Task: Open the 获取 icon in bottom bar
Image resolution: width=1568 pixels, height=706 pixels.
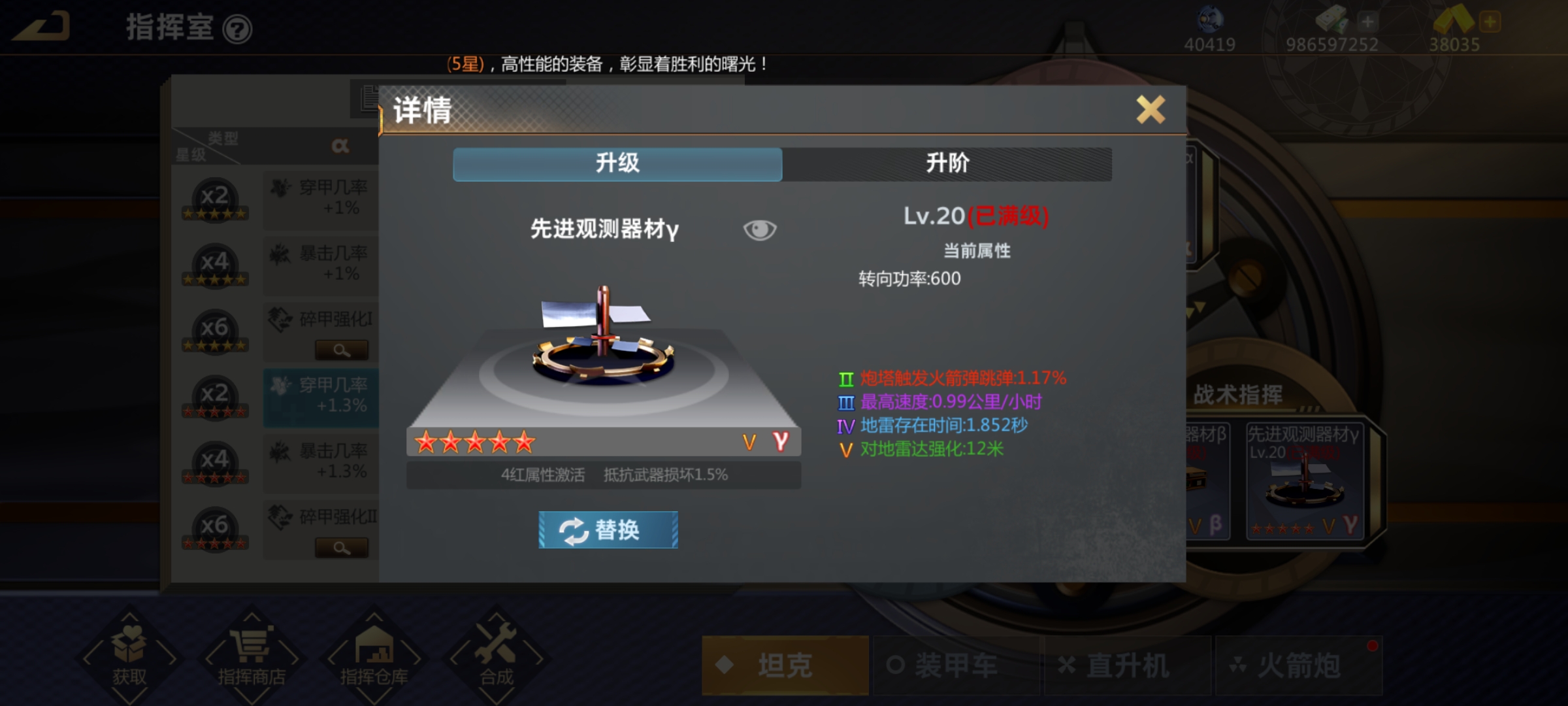Action: pos(129,656)
